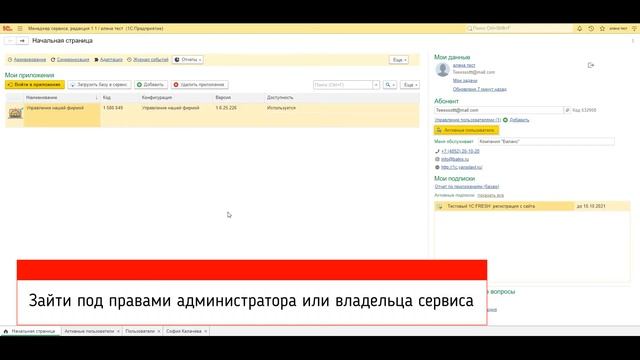
Task: Open the Архивирование link
Action: click(x=30, y=60)
